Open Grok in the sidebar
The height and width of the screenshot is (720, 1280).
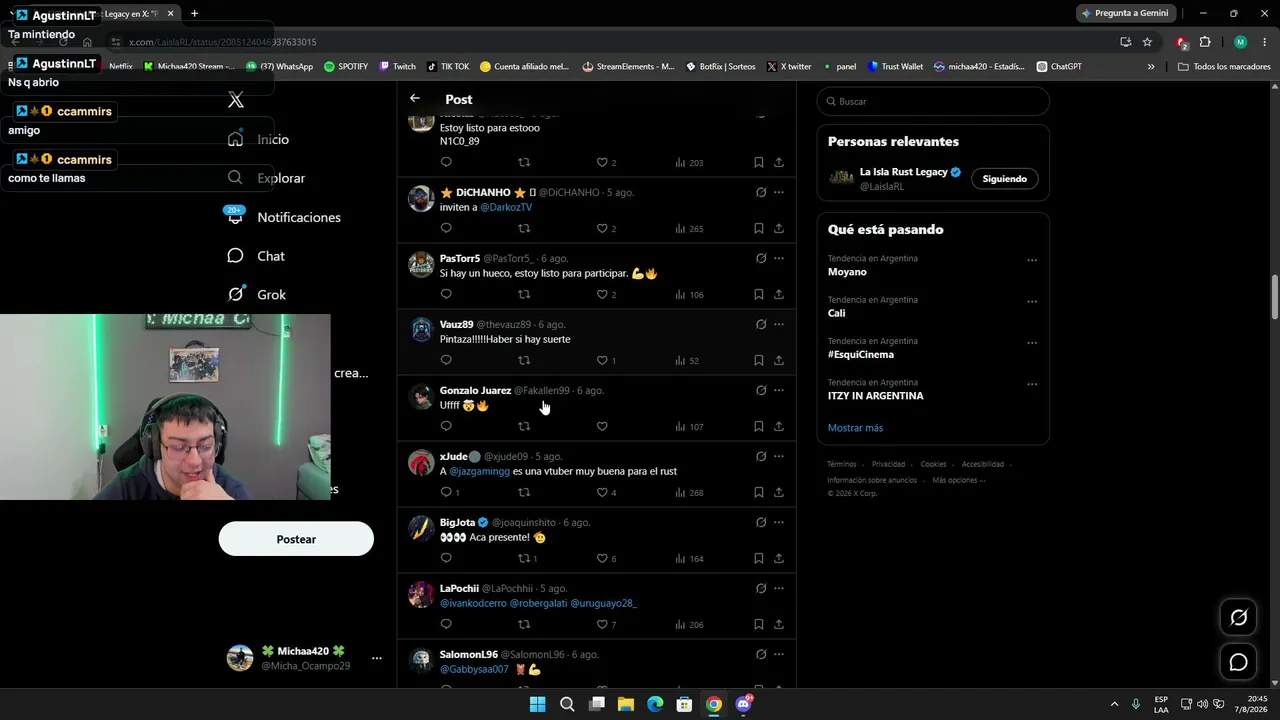coord(257,295)
